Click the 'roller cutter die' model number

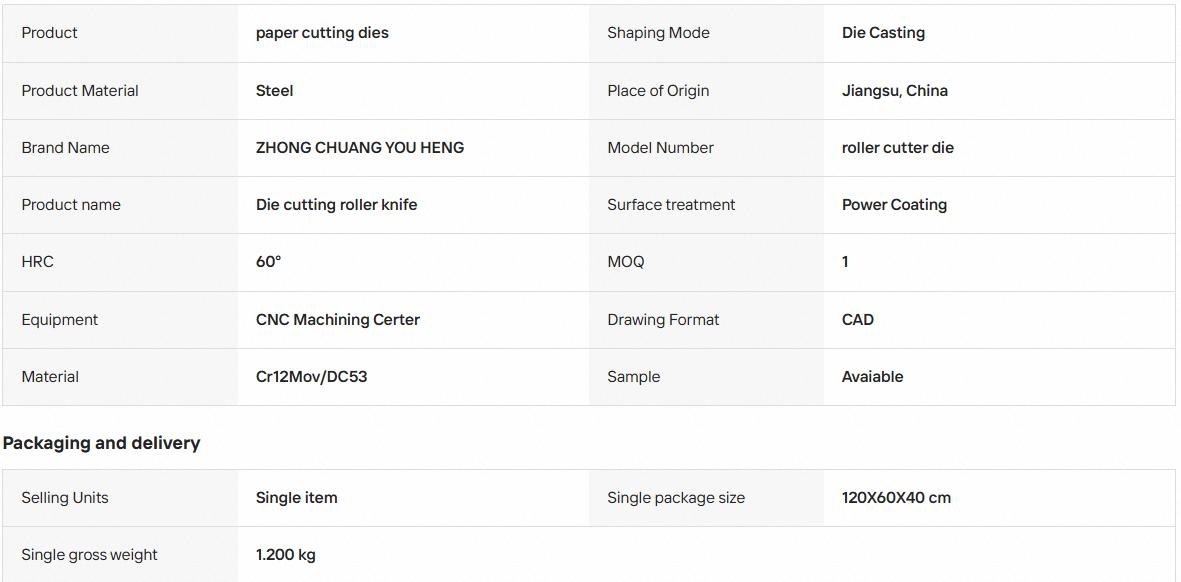[898, 148]
